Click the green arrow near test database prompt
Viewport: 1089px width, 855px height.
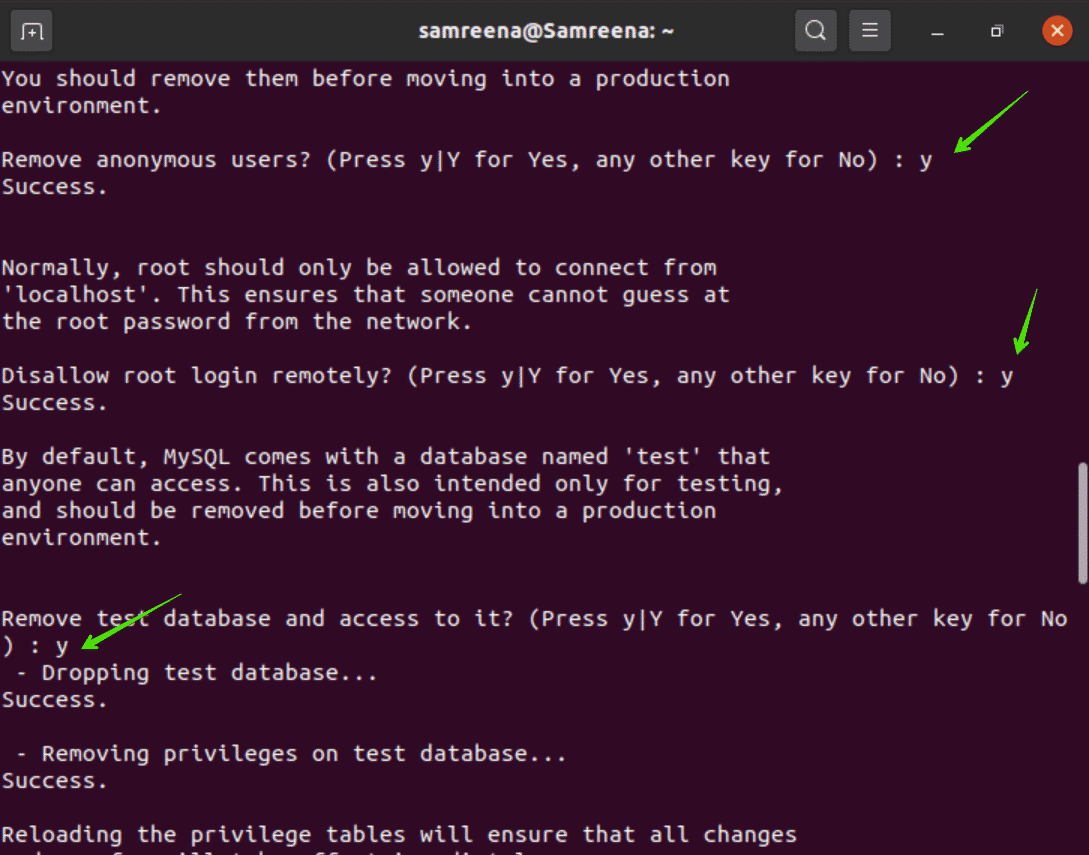pos(131,620)
